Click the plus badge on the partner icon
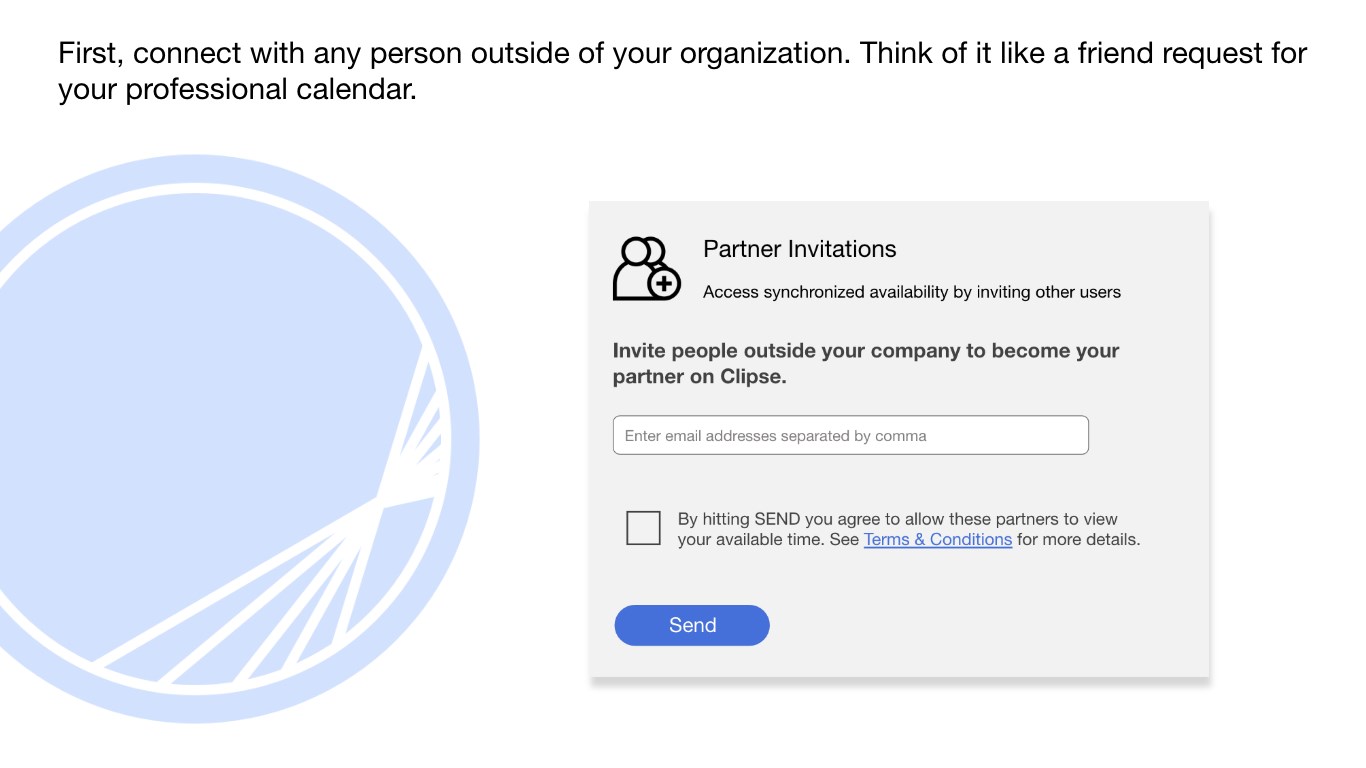 tap(664, 284)
